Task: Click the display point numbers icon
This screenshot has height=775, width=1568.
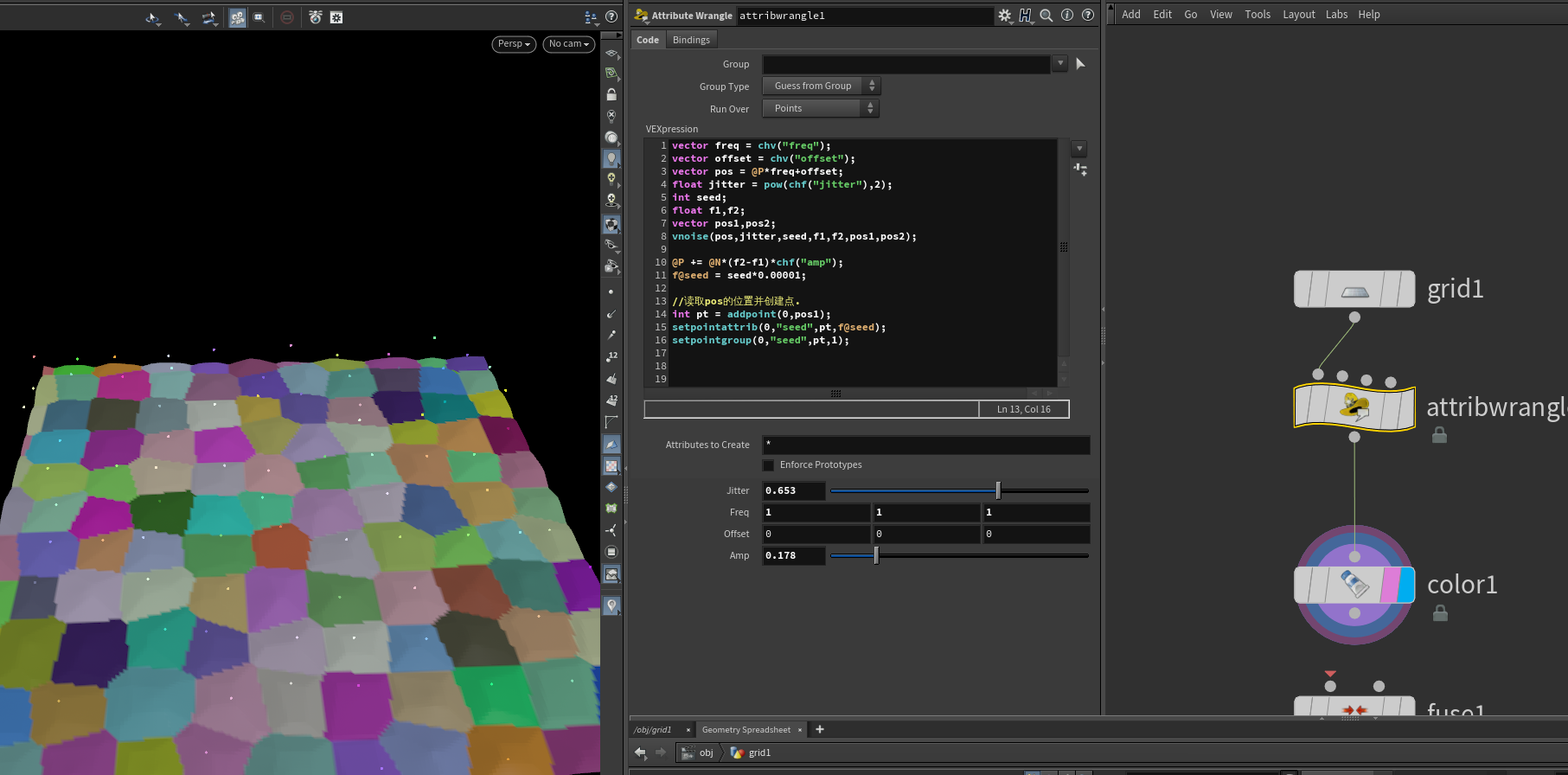Action: [x=611, y=356]
